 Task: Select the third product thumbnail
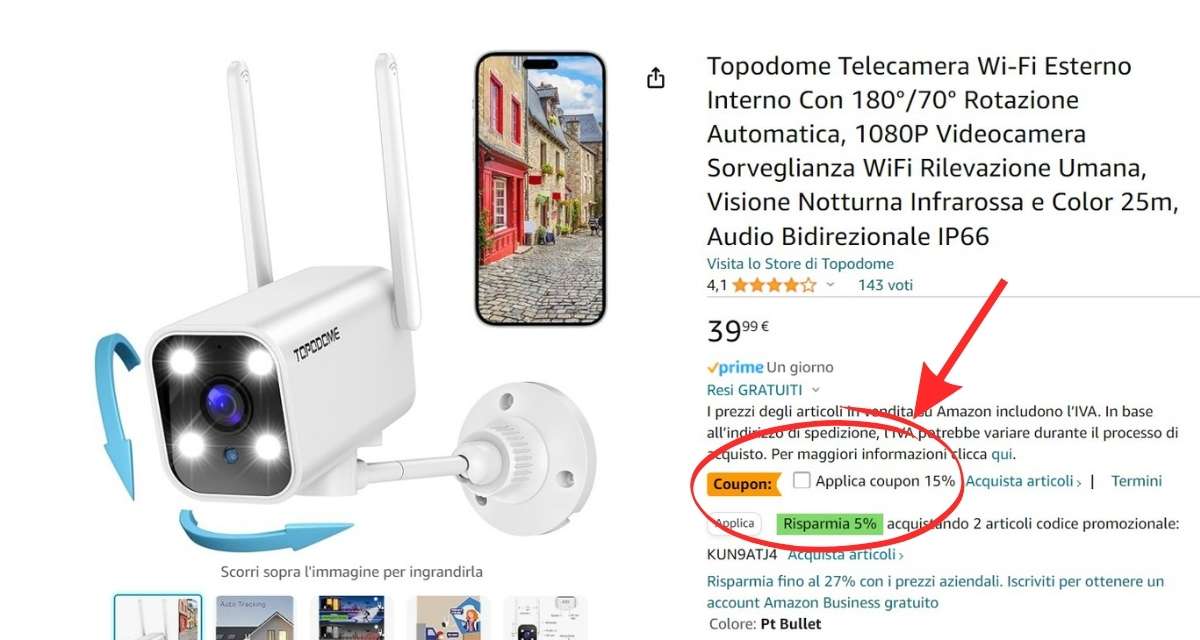(x=351, y=618)
